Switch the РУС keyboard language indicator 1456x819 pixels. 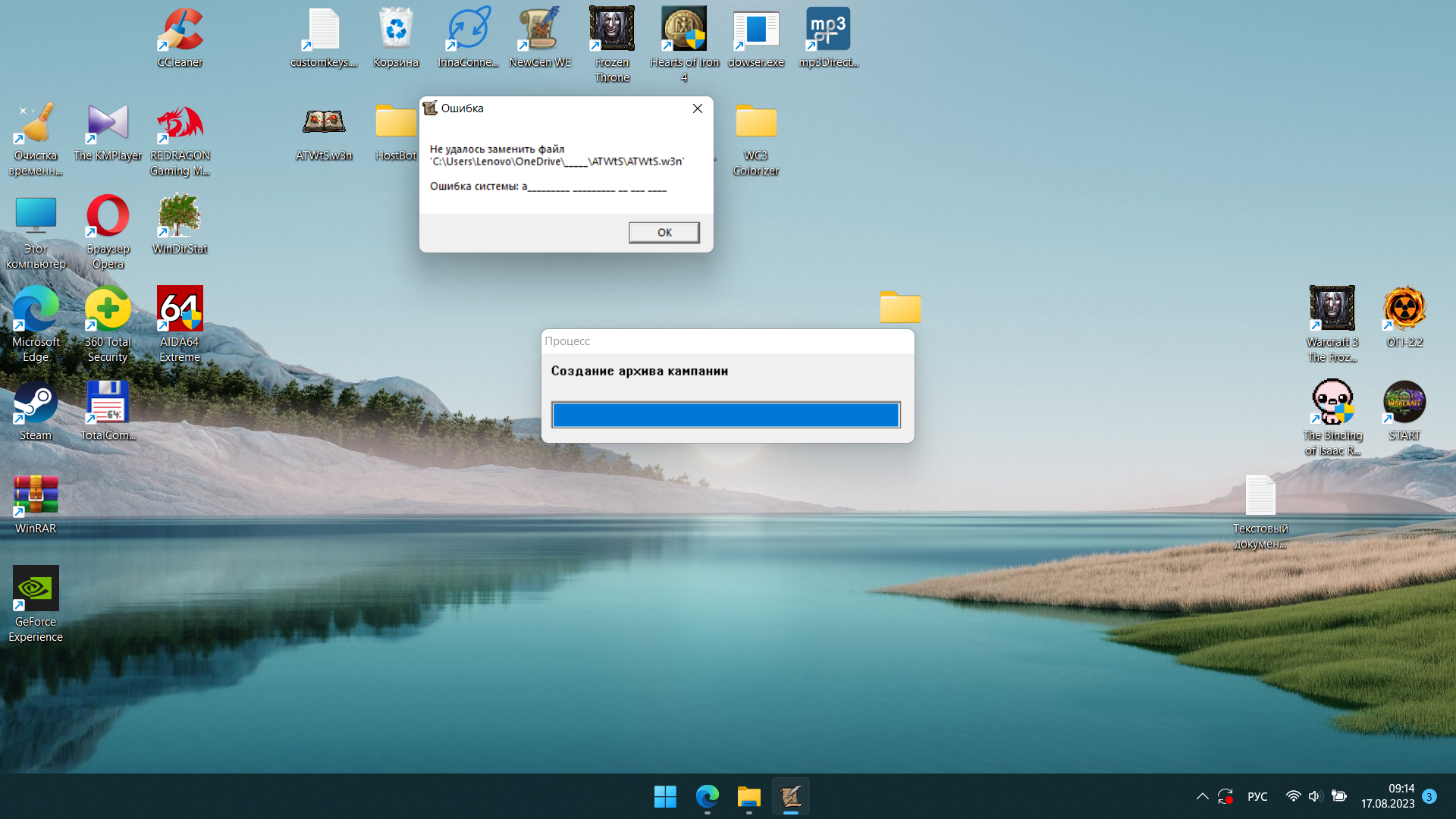(x=1257, y=796)
